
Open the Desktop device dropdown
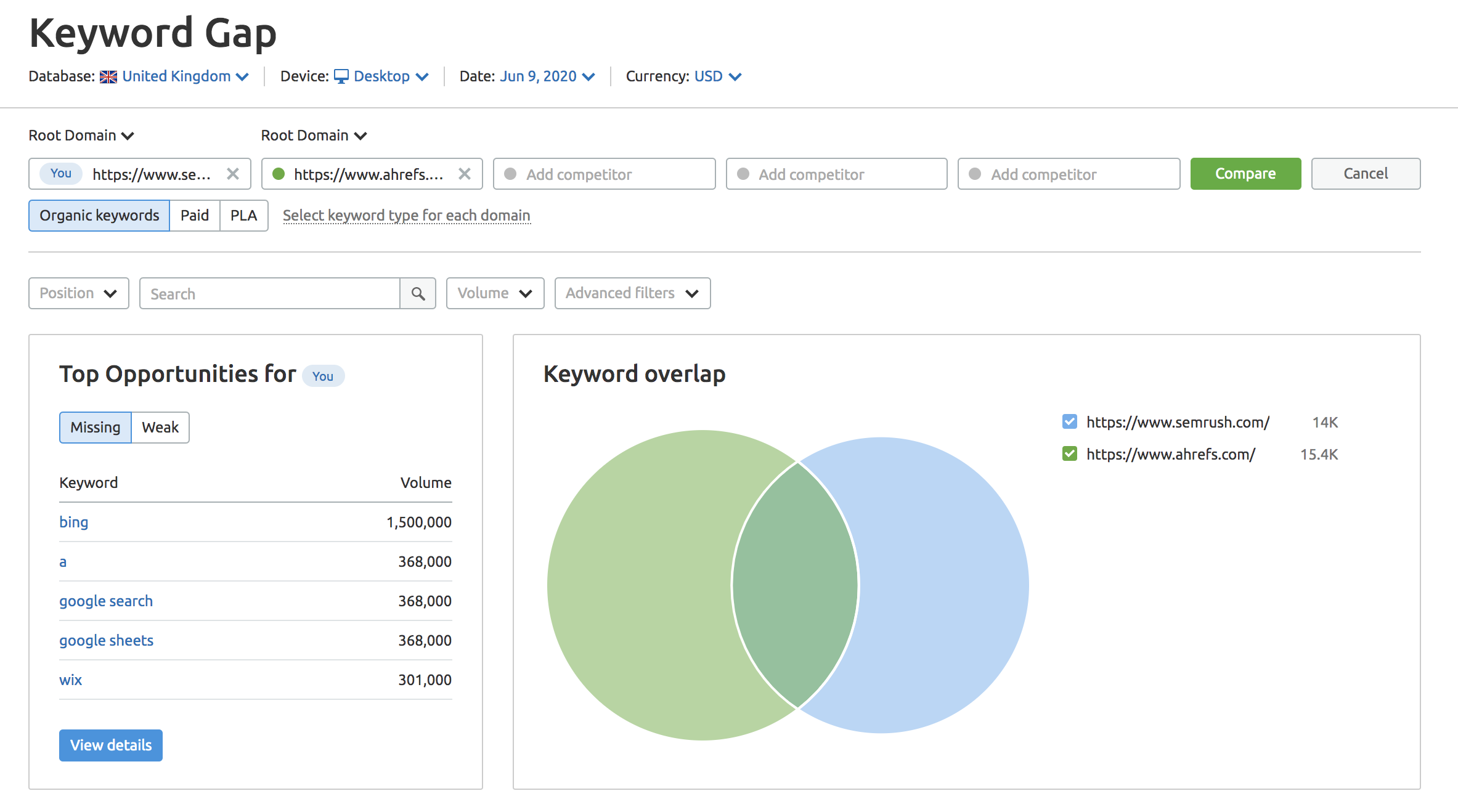coord(391,76)
